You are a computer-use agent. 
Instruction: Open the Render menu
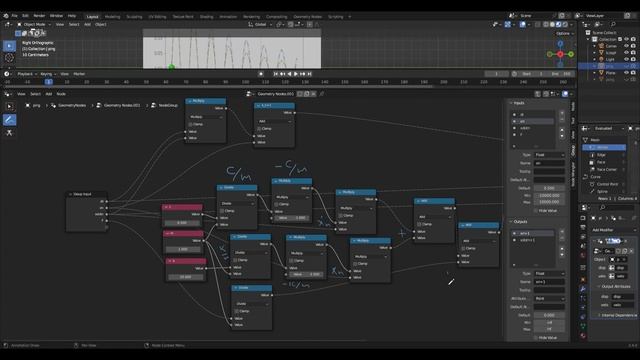39,16
